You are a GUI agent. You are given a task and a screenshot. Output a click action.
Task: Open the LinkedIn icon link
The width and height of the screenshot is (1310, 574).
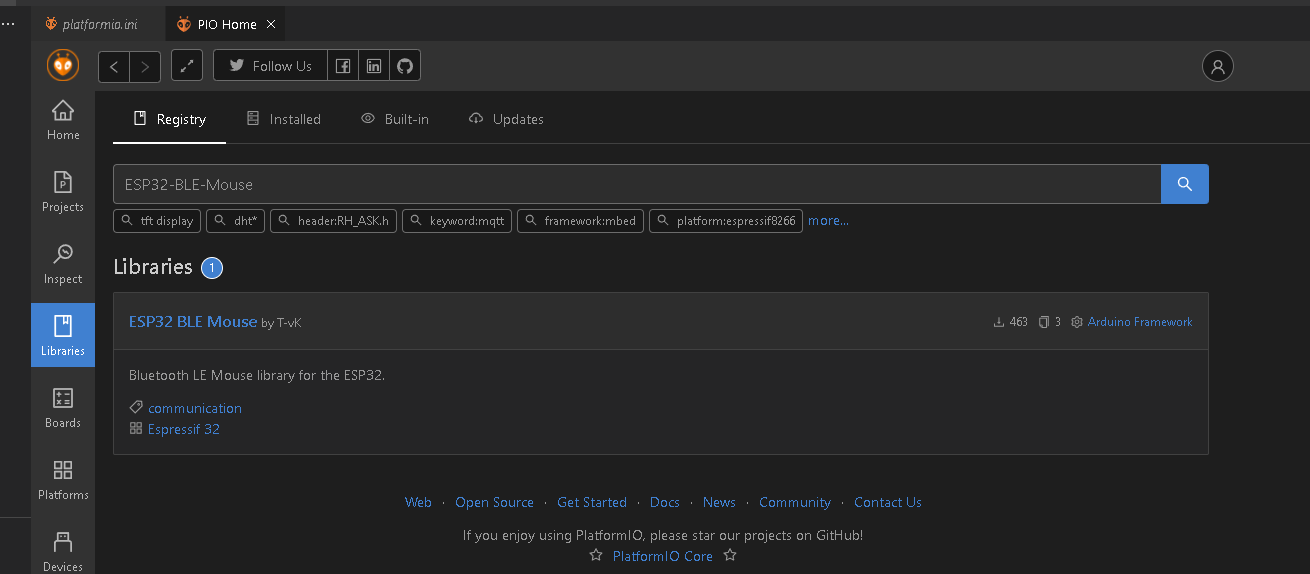[x=374, y=66]
